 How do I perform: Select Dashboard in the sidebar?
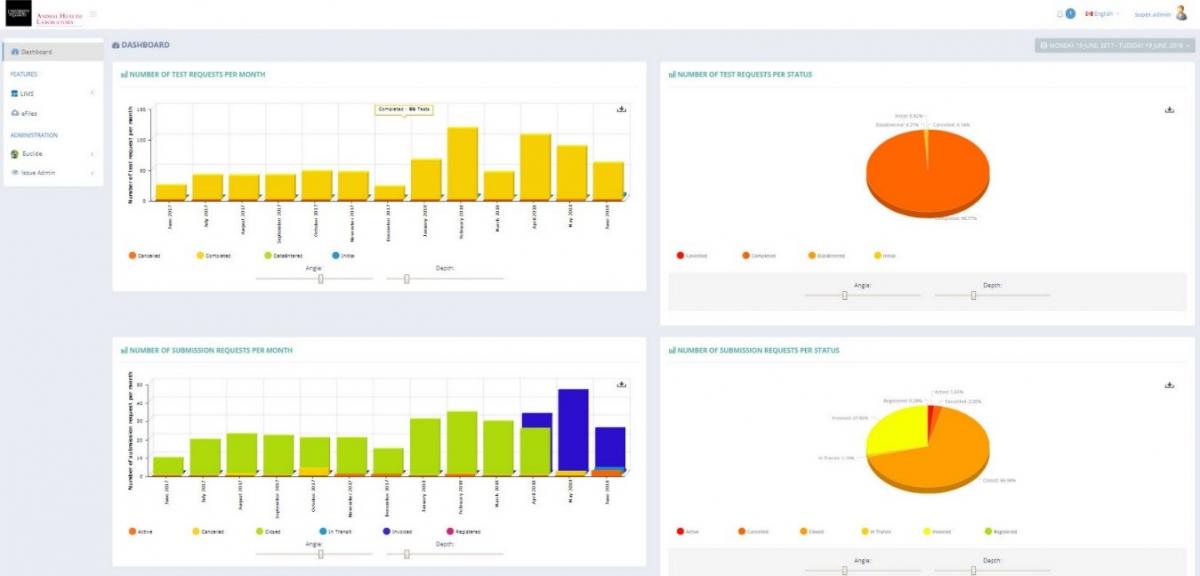tap(52, 52)
